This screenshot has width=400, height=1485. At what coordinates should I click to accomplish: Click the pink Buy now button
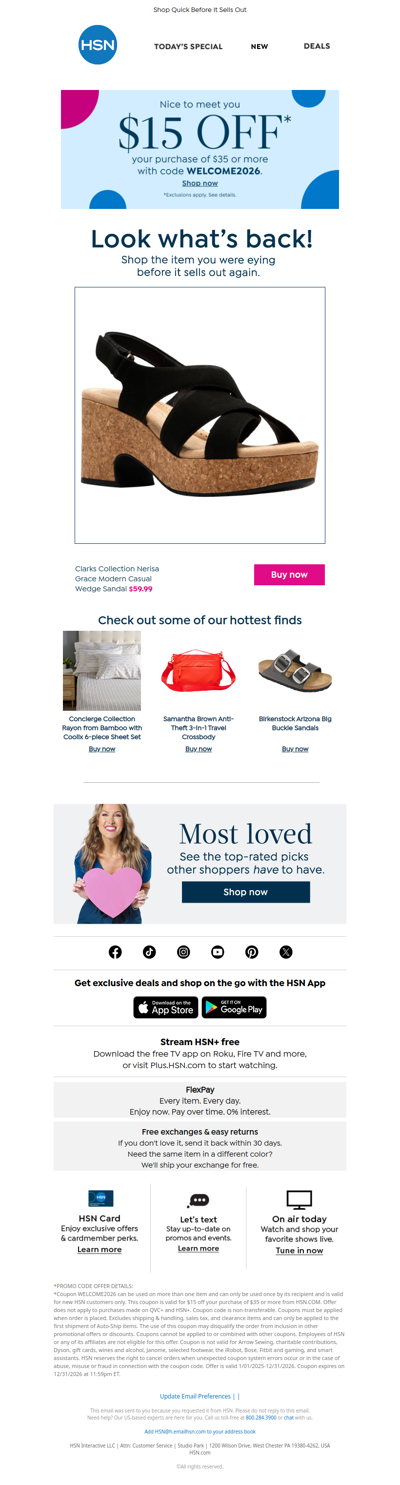click(289, 574)
